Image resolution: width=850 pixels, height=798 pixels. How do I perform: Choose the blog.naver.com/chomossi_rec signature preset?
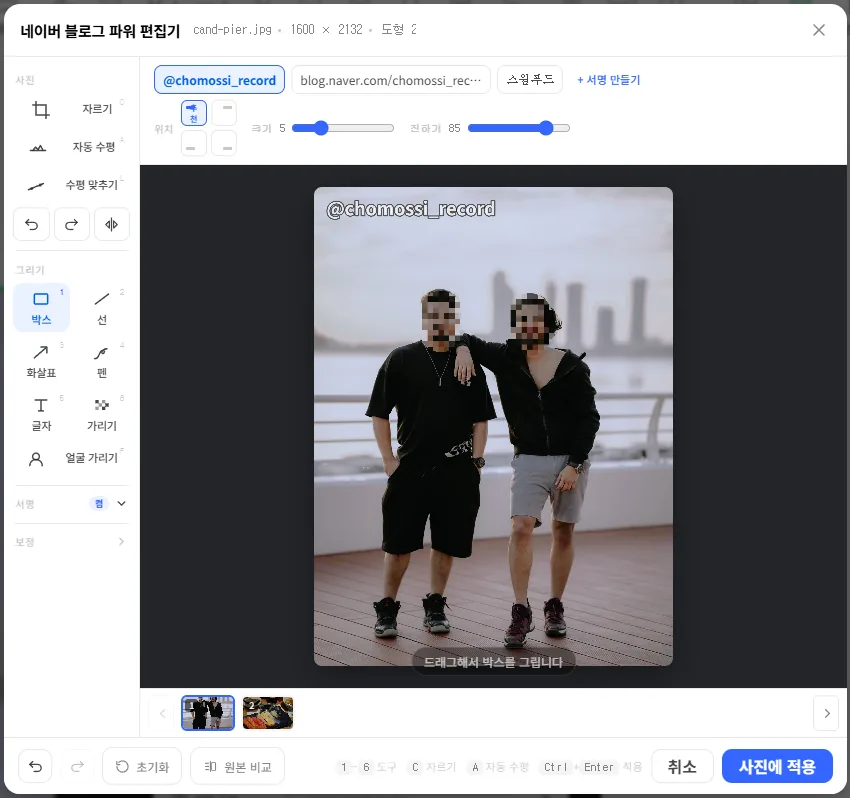391,80
